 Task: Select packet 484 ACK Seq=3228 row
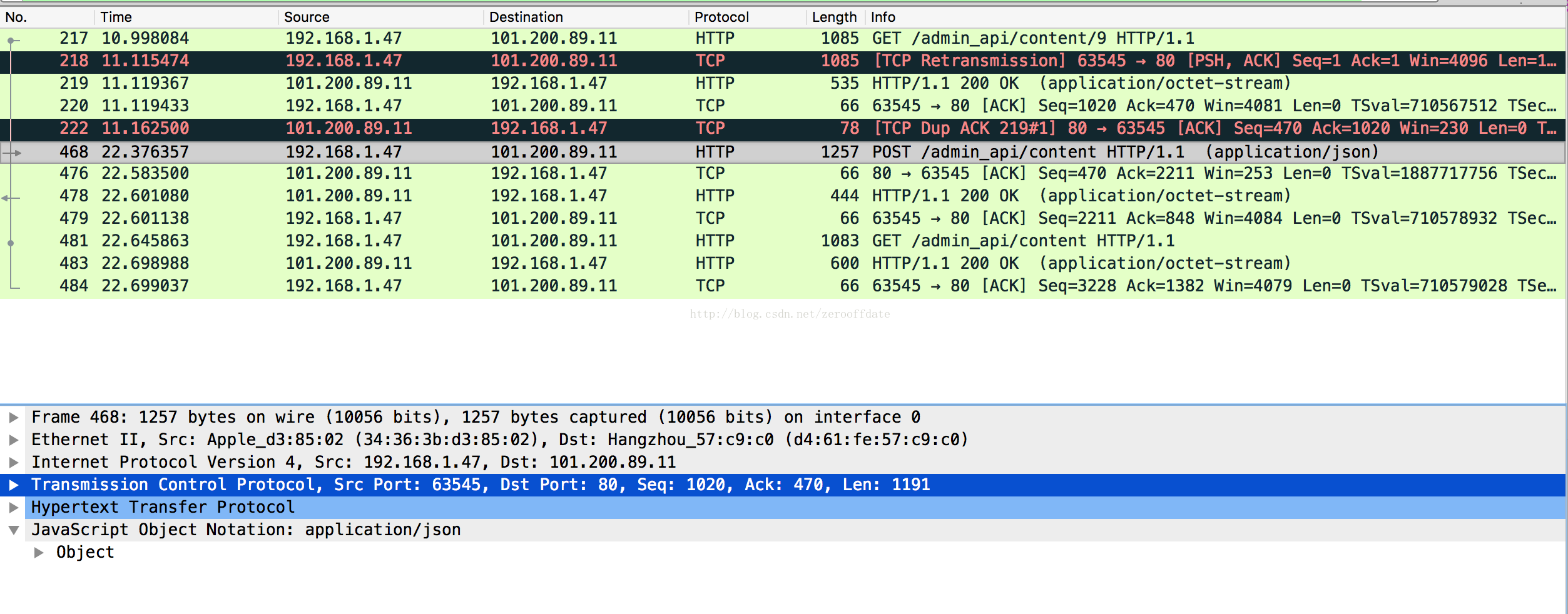[x=783, y=286]
